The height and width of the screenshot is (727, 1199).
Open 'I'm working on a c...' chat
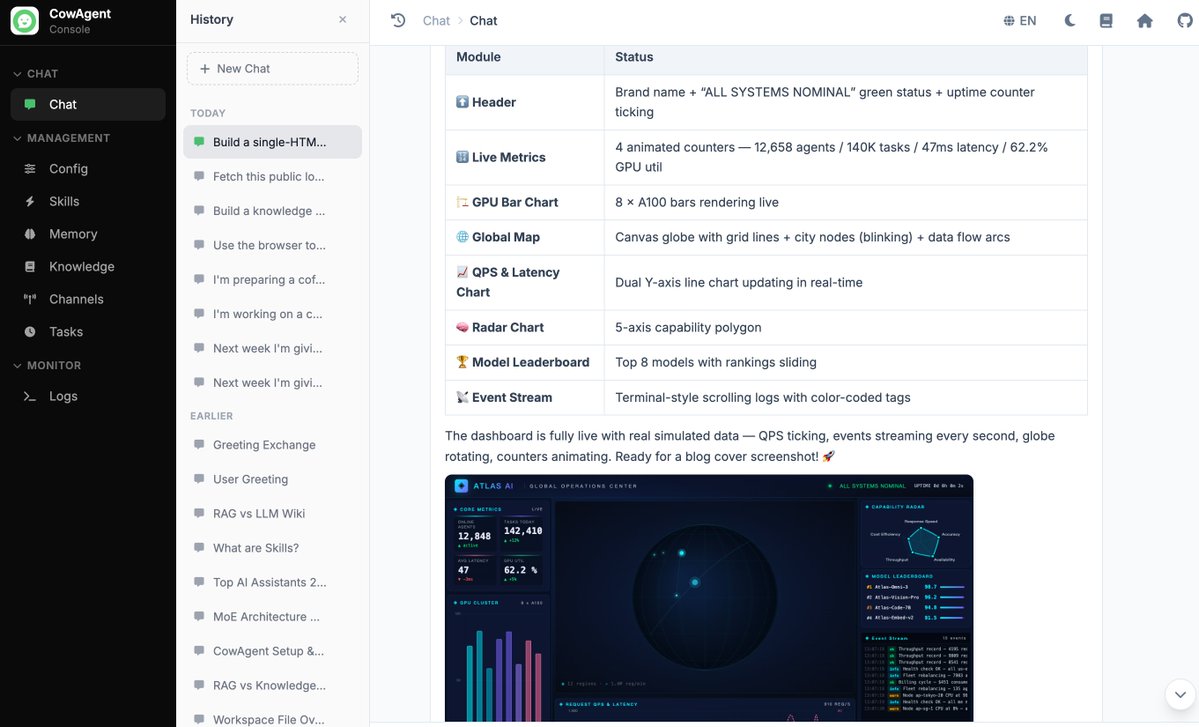(x=272, y=314)
